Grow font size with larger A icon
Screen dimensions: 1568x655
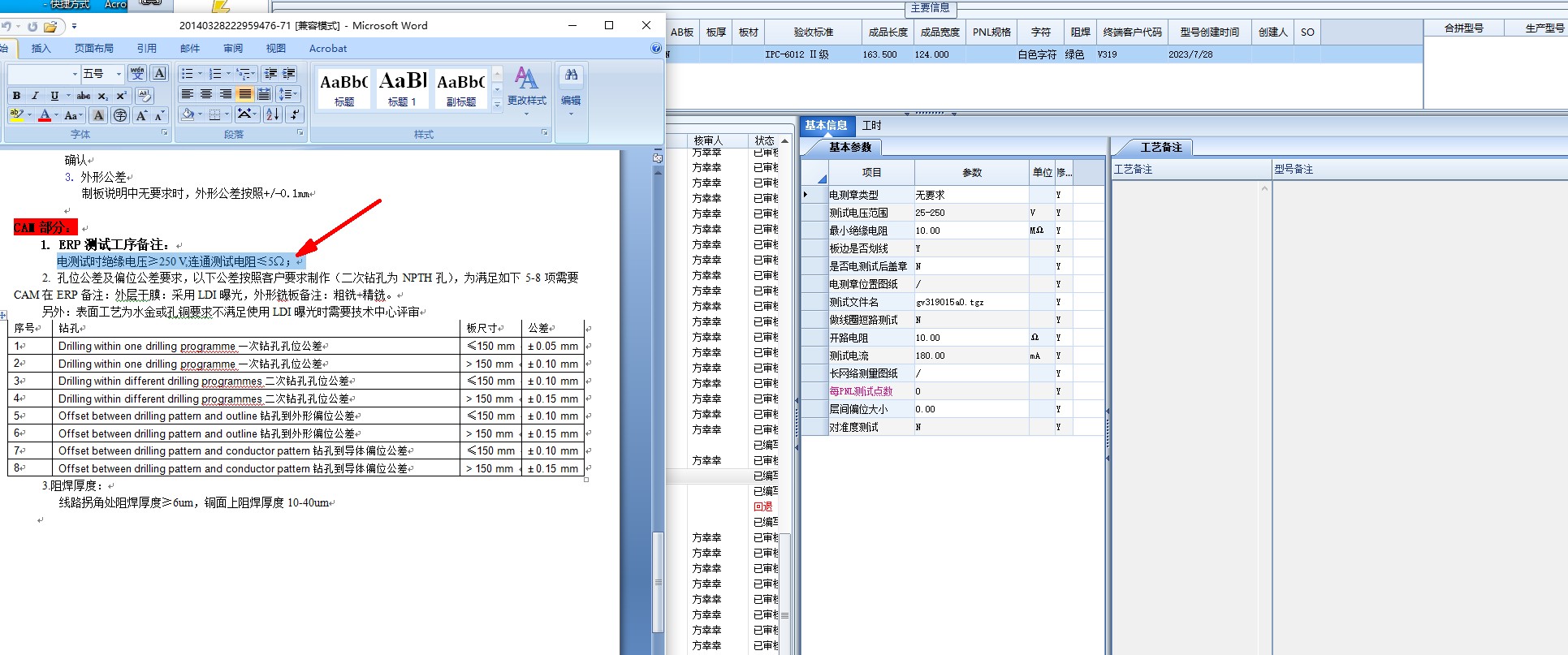click(141, 115)
